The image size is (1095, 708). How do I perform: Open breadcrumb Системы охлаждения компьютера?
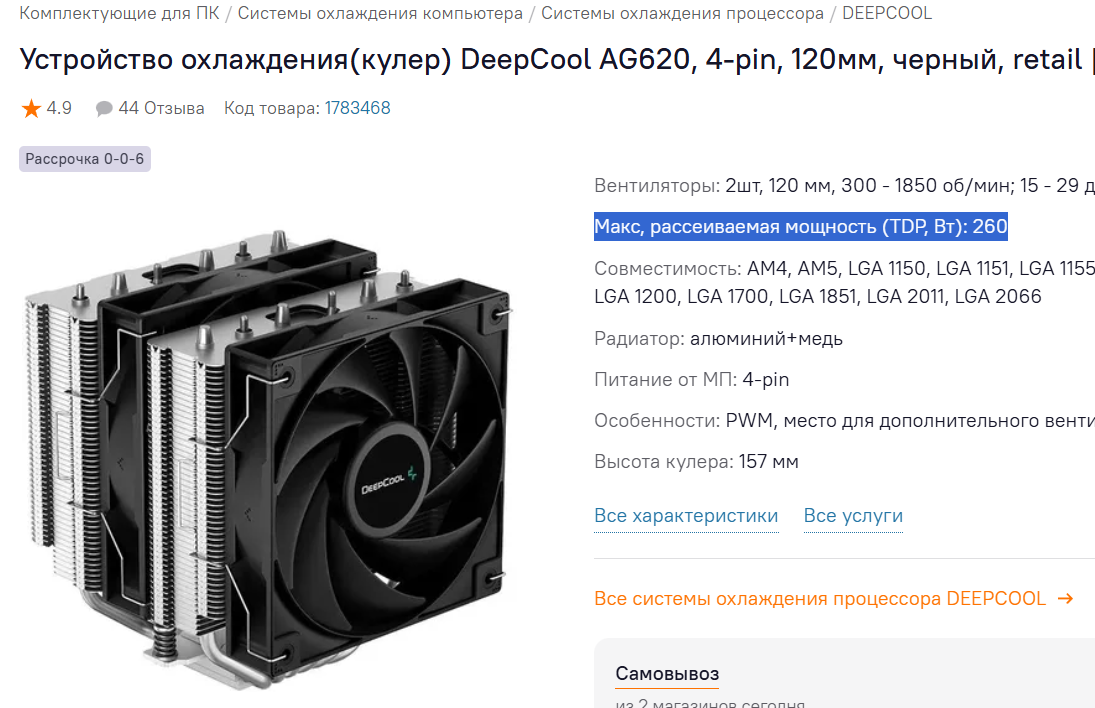[380, 13]
